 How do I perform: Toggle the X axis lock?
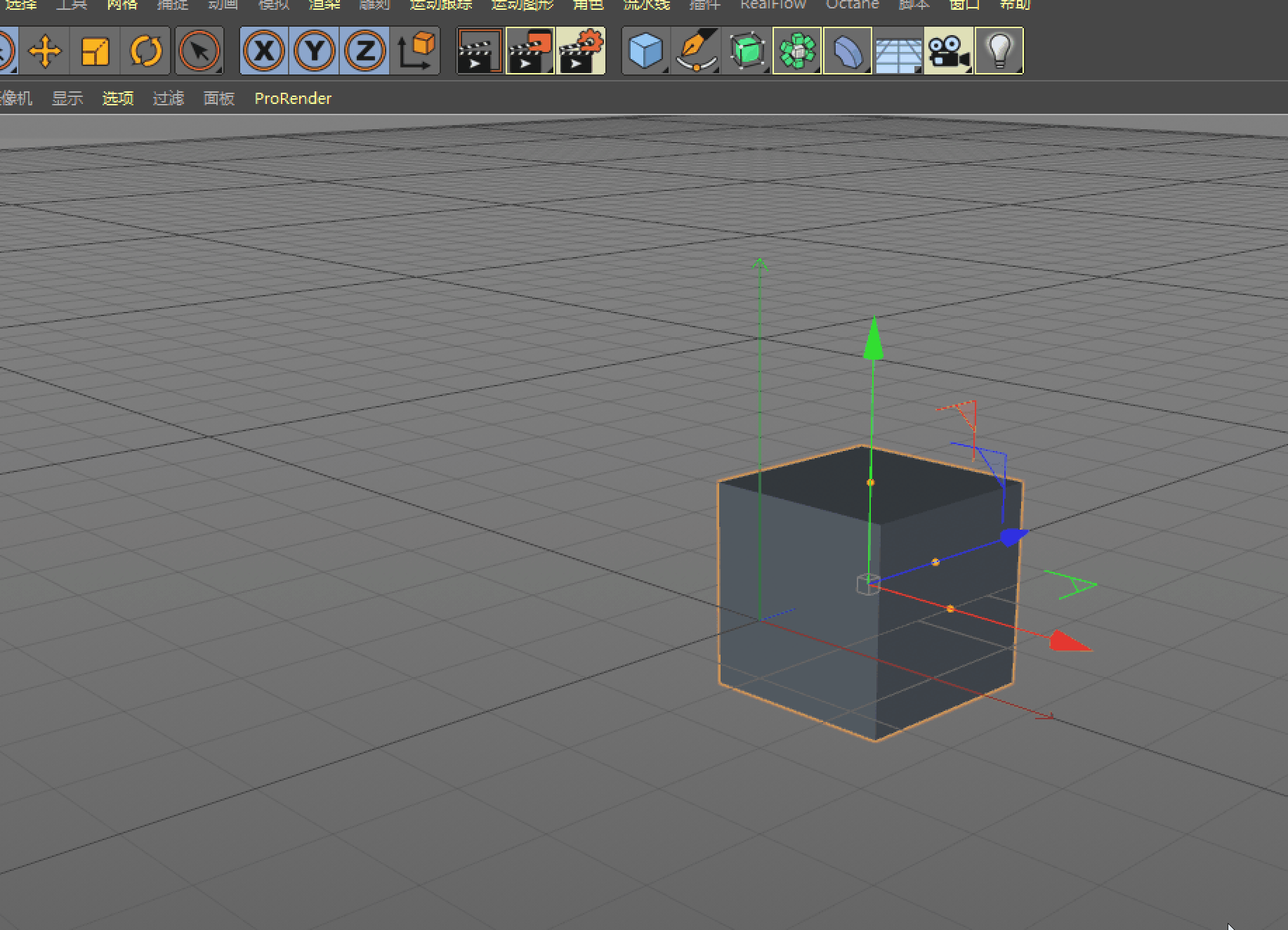(x=264, y=51)
